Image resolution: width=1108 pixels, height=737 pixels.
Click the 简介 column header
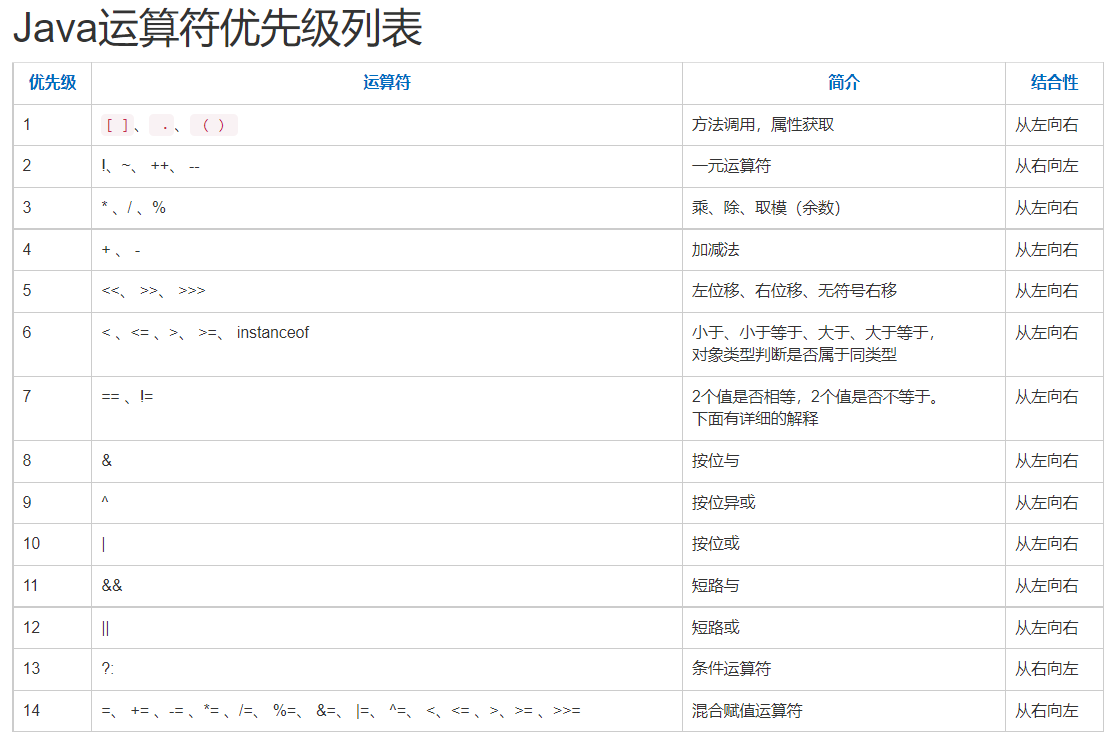[844, 83]
